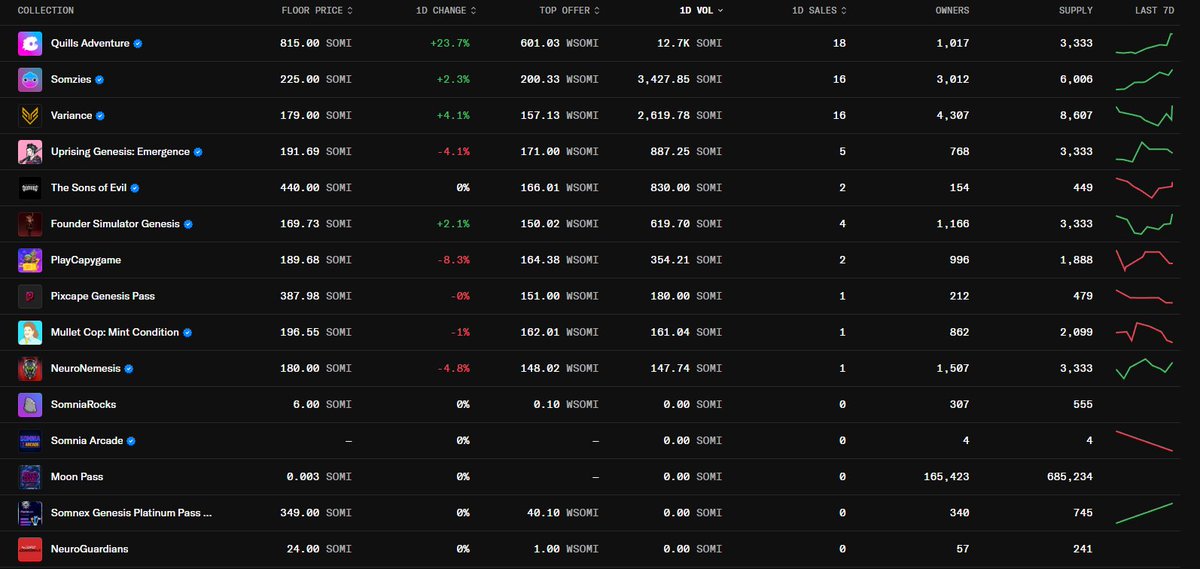The image size is (1200, 569).
Task: View the Somnex Genesis Platinum Pass sparkline
Action: click(x=1144, y=513)
